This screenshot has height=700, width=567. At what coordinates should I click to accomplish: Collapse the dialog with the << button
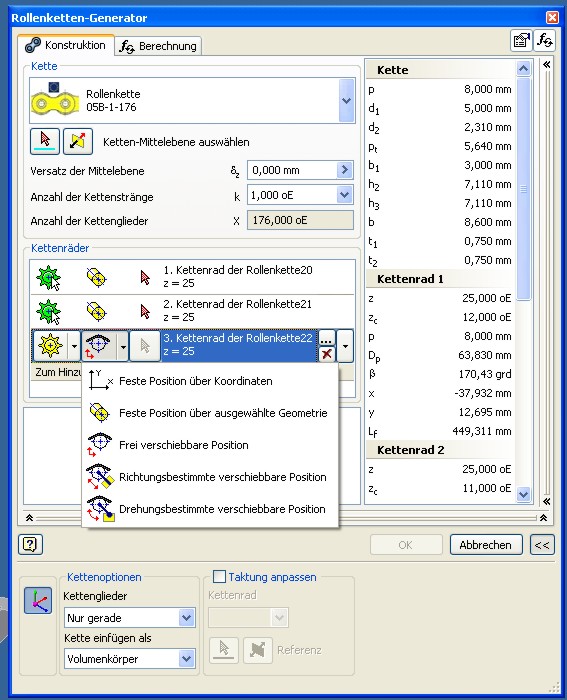(x=542, y=545)
